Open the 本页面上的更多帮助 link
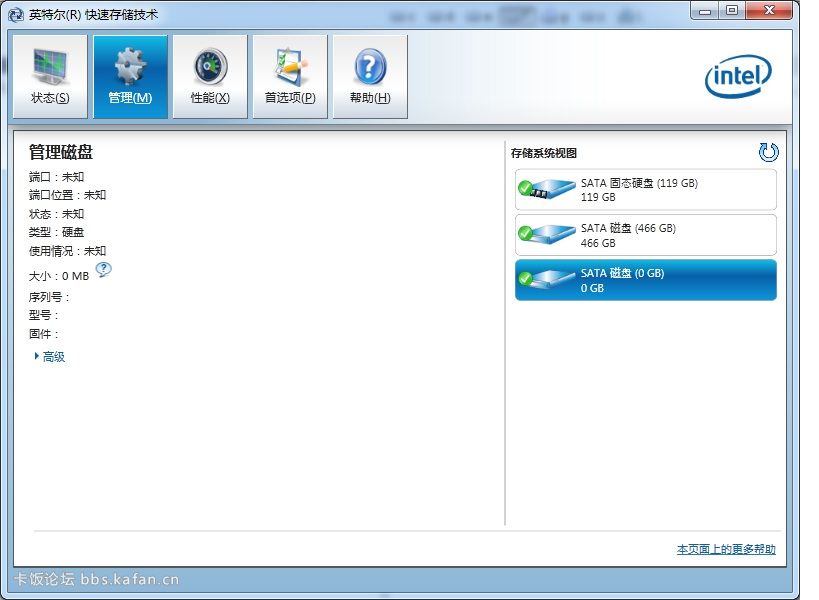Screen dimensions: 819x600 click(726, 549)
